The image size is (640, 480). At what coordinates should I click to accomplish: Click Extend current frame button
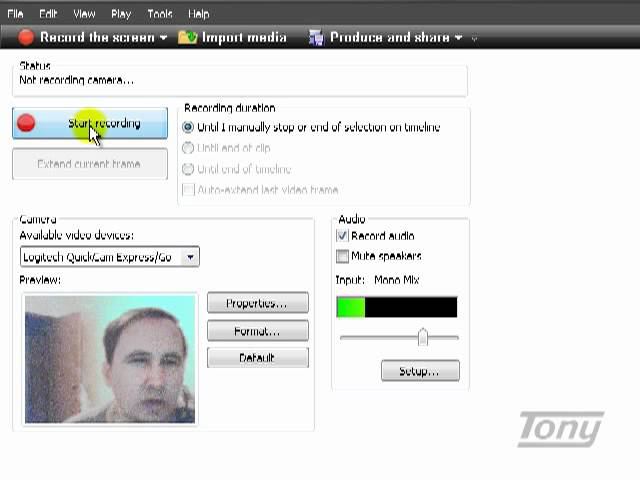pos(90,164)
